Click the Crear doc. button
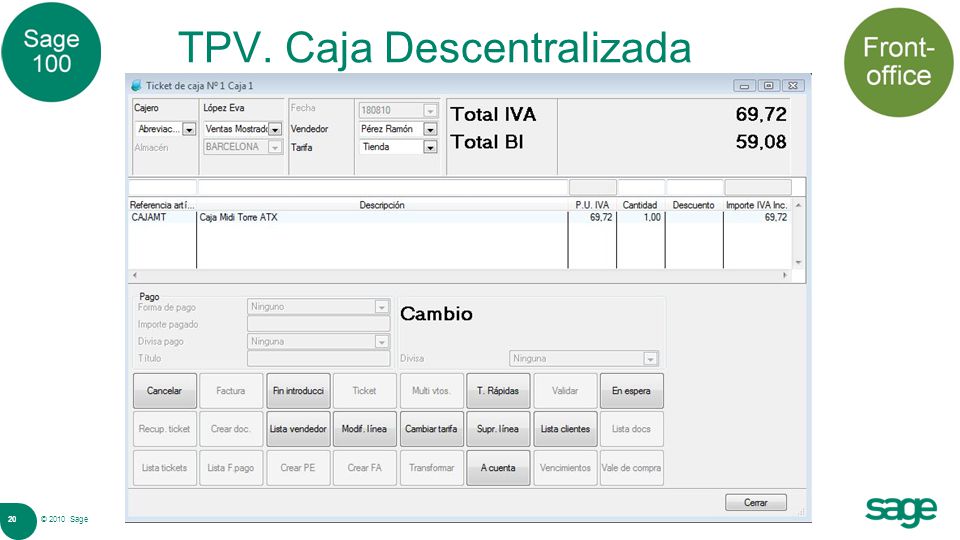Image resolution: width=960 pixels, height=540 pixels. tap(231, 429)
